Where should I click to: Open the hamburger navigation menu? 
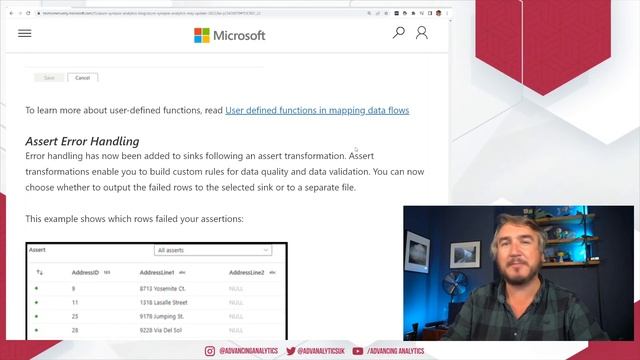pos(24,33)
